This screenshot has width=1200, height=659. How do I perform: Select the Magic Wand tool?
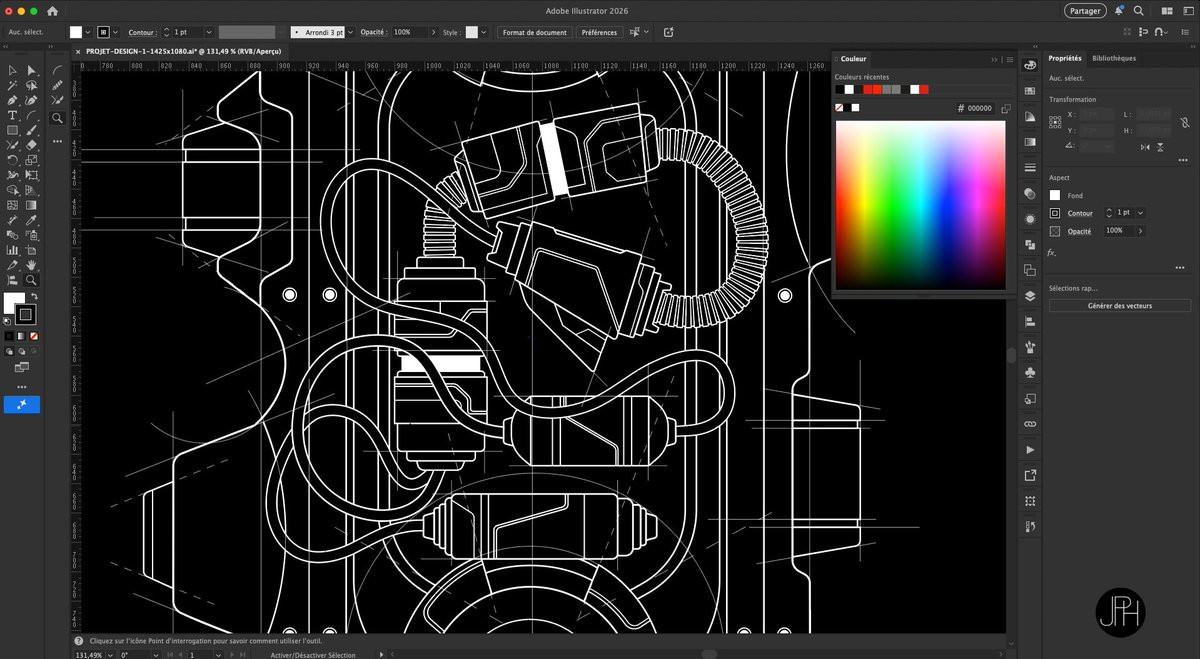coord(12,86)
